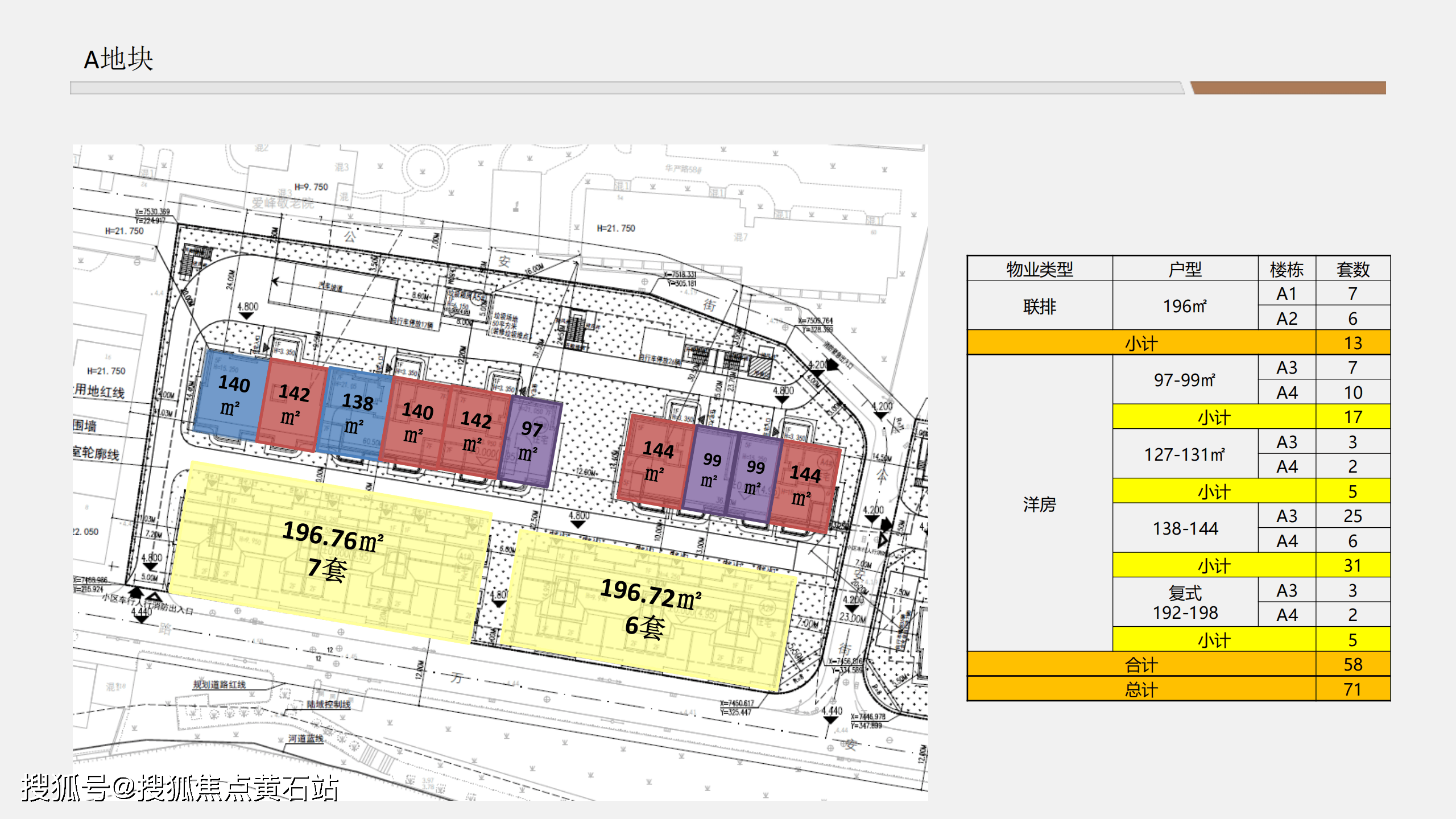Select the 127-131㎡ unit type cell
Viewport: 1456px width, 819px height.
coord(1185,454)
